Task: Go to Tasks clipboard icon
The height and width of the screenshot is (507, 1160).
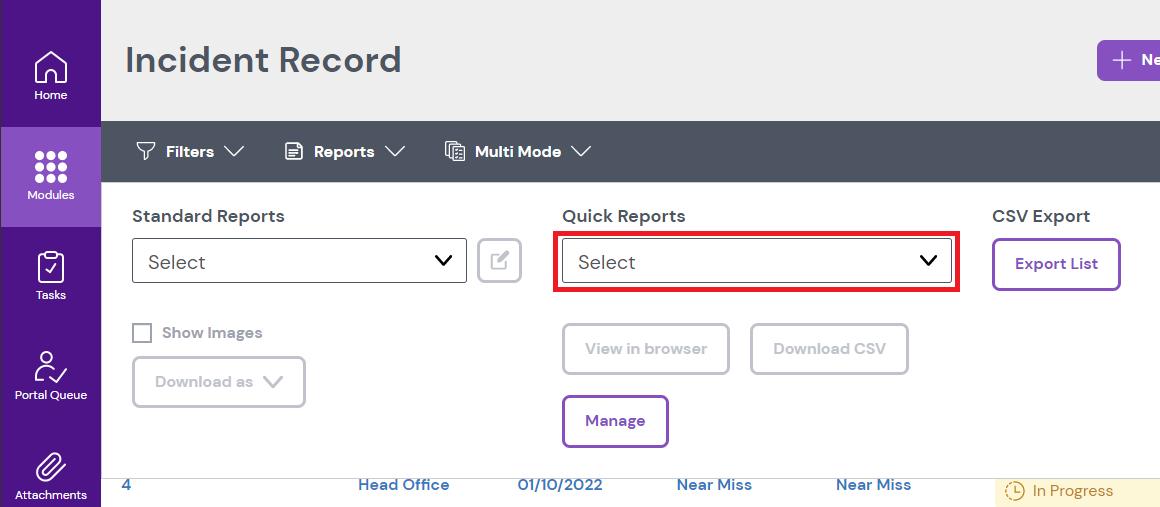Action: tap(50, 267)
